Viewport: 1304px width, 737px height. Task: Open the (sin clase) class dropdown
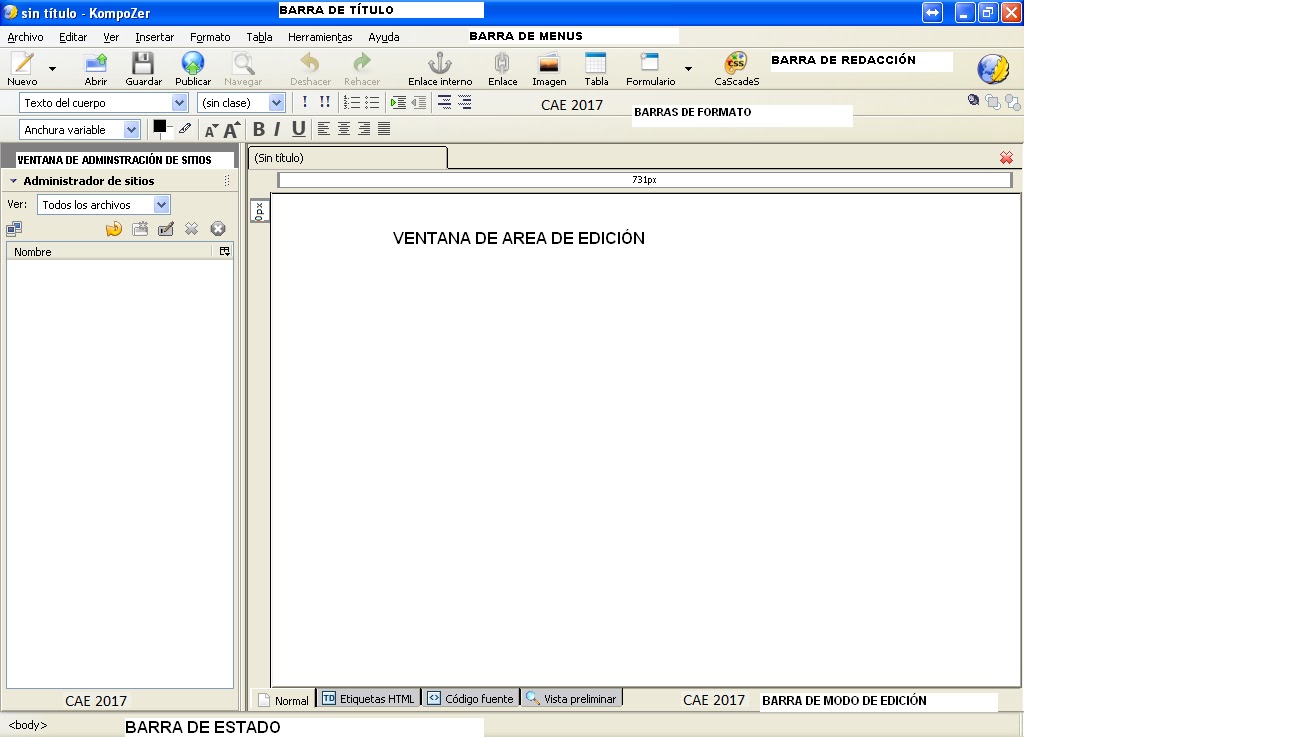click(x=277, y=102)
